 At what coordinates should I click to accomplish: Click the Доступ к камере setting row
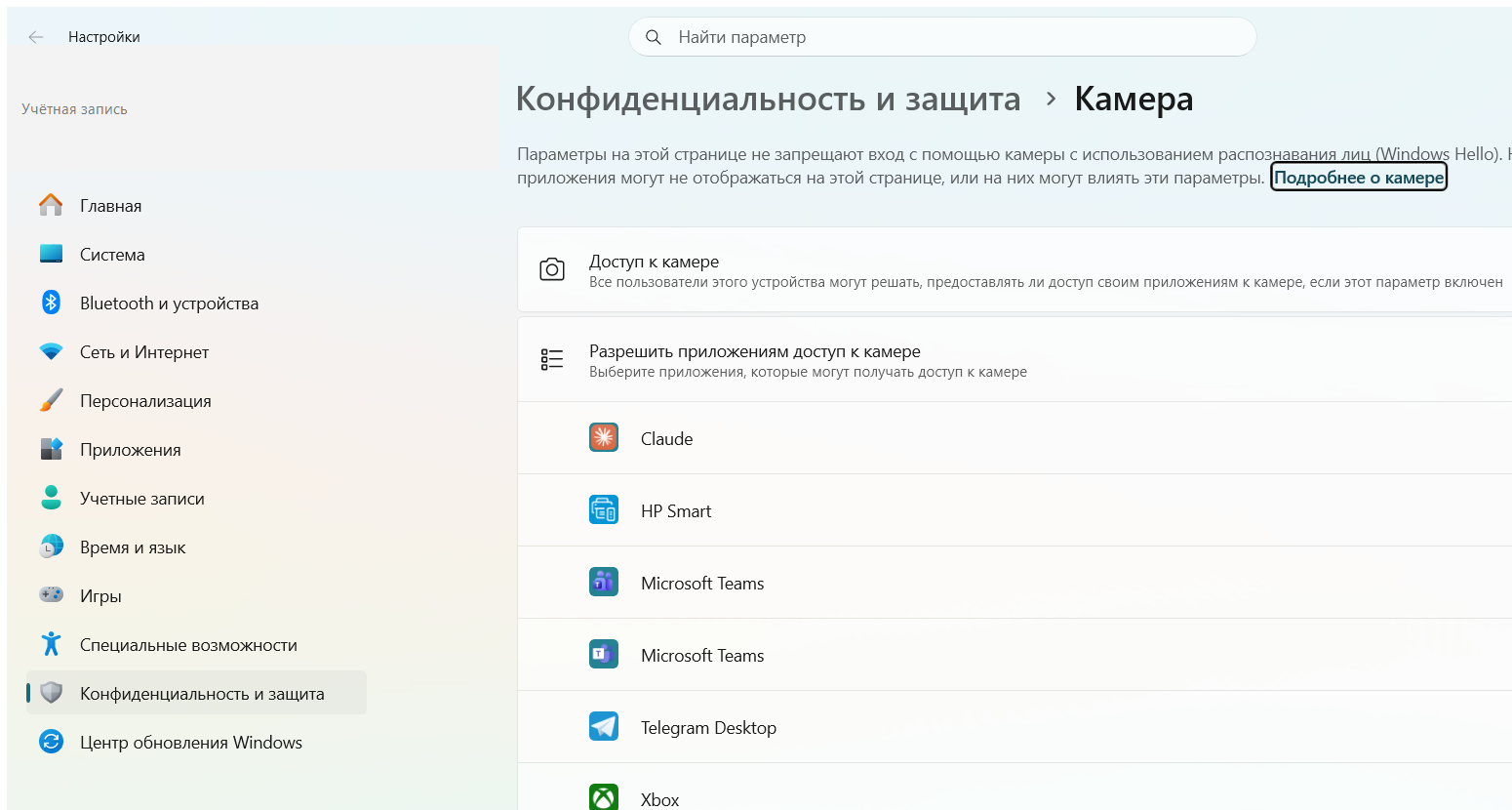pyautogui.click(x=1015, y=269)
